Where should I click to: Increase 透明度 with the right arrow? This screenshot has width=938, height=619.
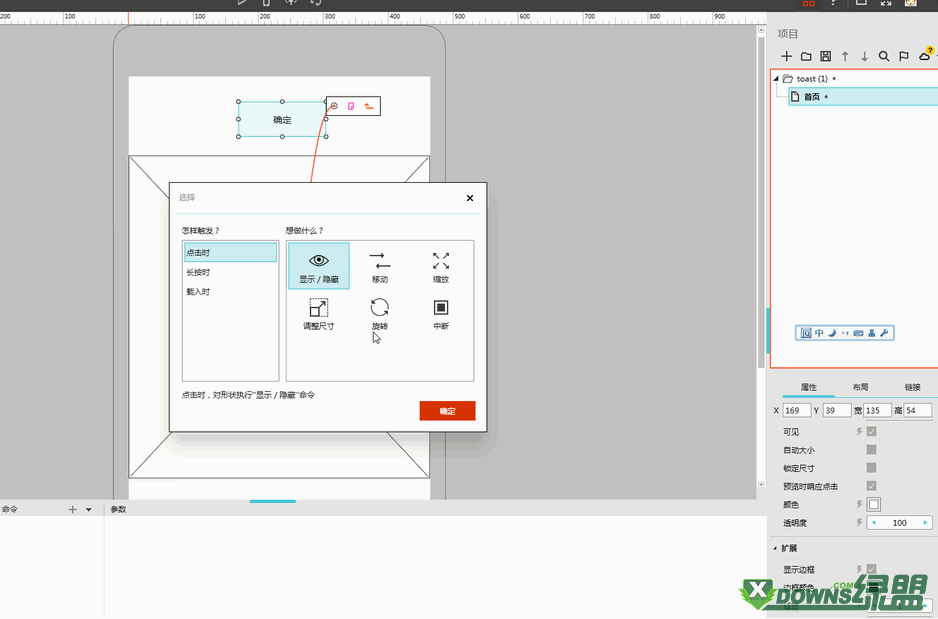pos(925,523)
